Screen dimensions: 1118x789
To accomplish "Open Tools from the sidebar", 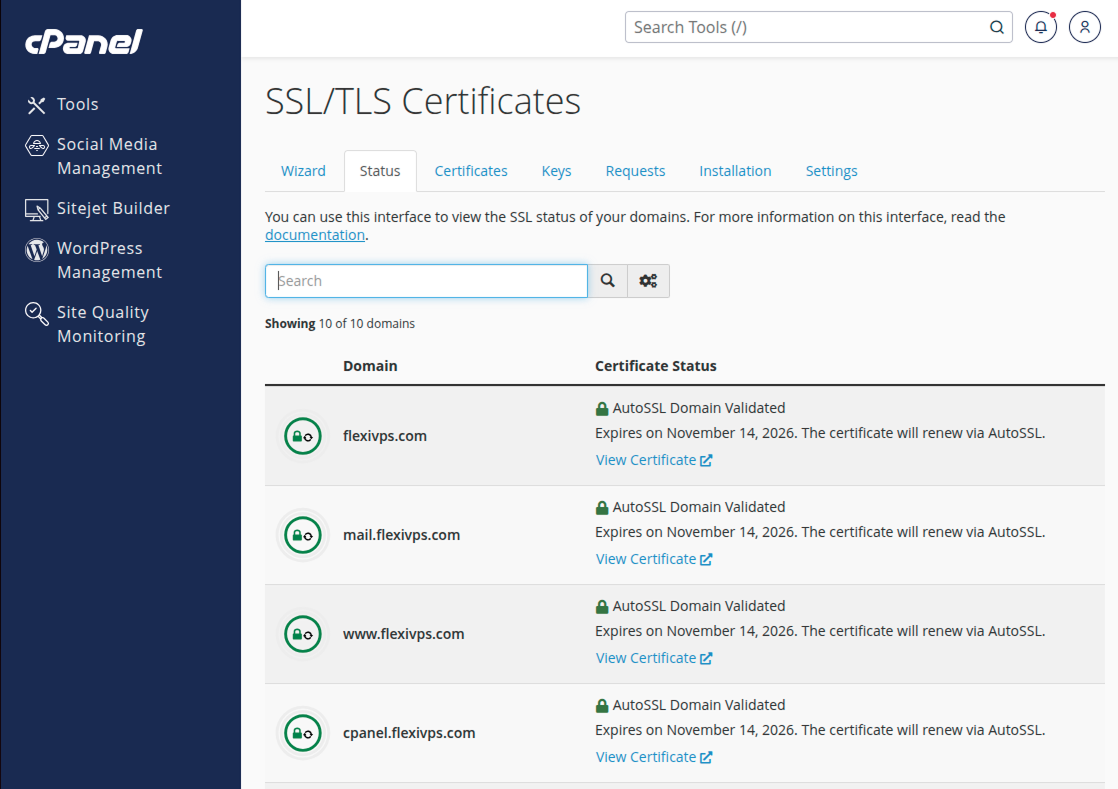I will 77,104.
